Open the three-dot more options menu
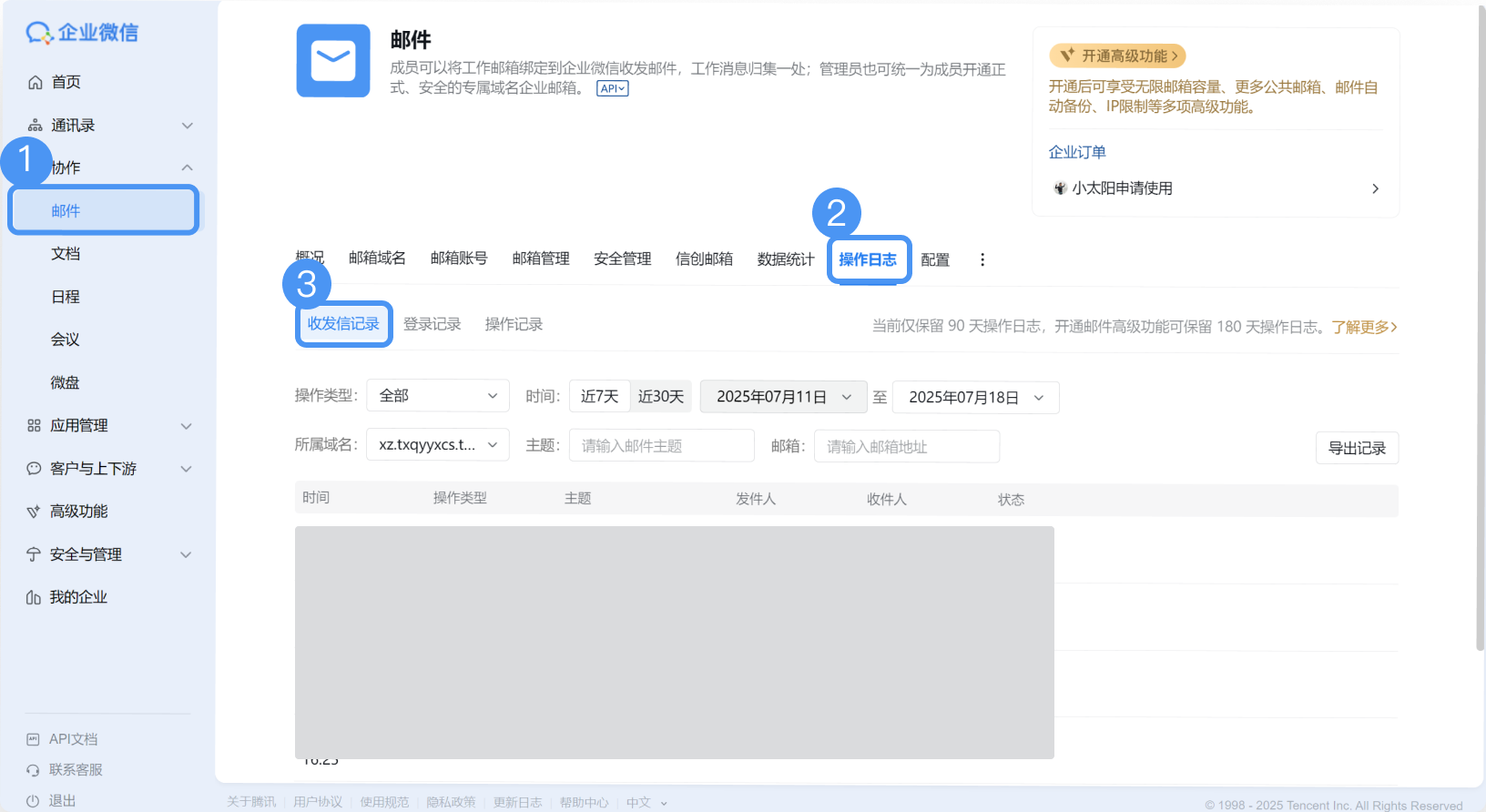This screenshot has height=812, width=1486. 982,259
